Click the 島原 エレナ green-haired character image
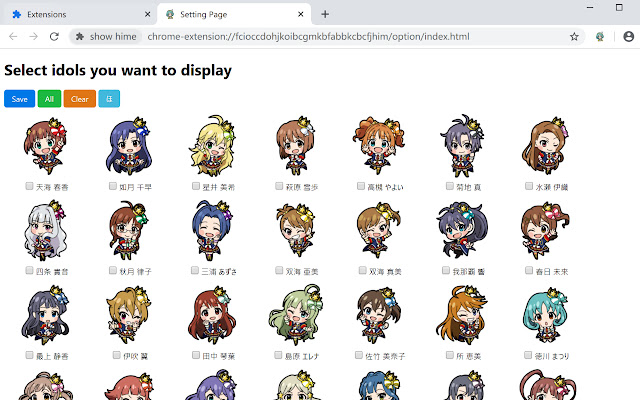 tap(296, 315)
